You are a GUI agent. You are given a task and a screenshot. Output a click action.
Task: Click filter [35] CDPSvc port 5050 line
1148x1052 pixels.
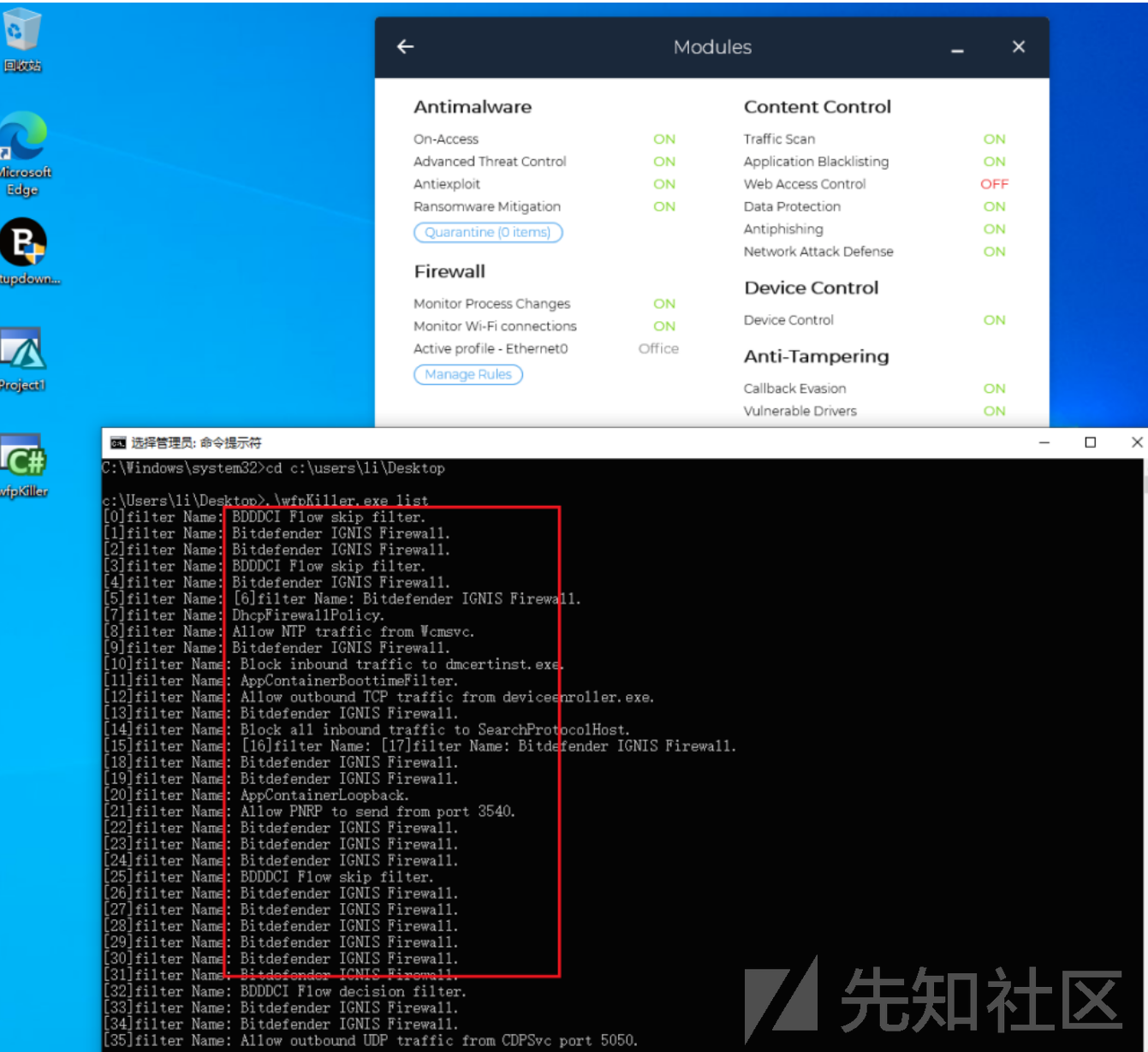tap(370, 1041)
